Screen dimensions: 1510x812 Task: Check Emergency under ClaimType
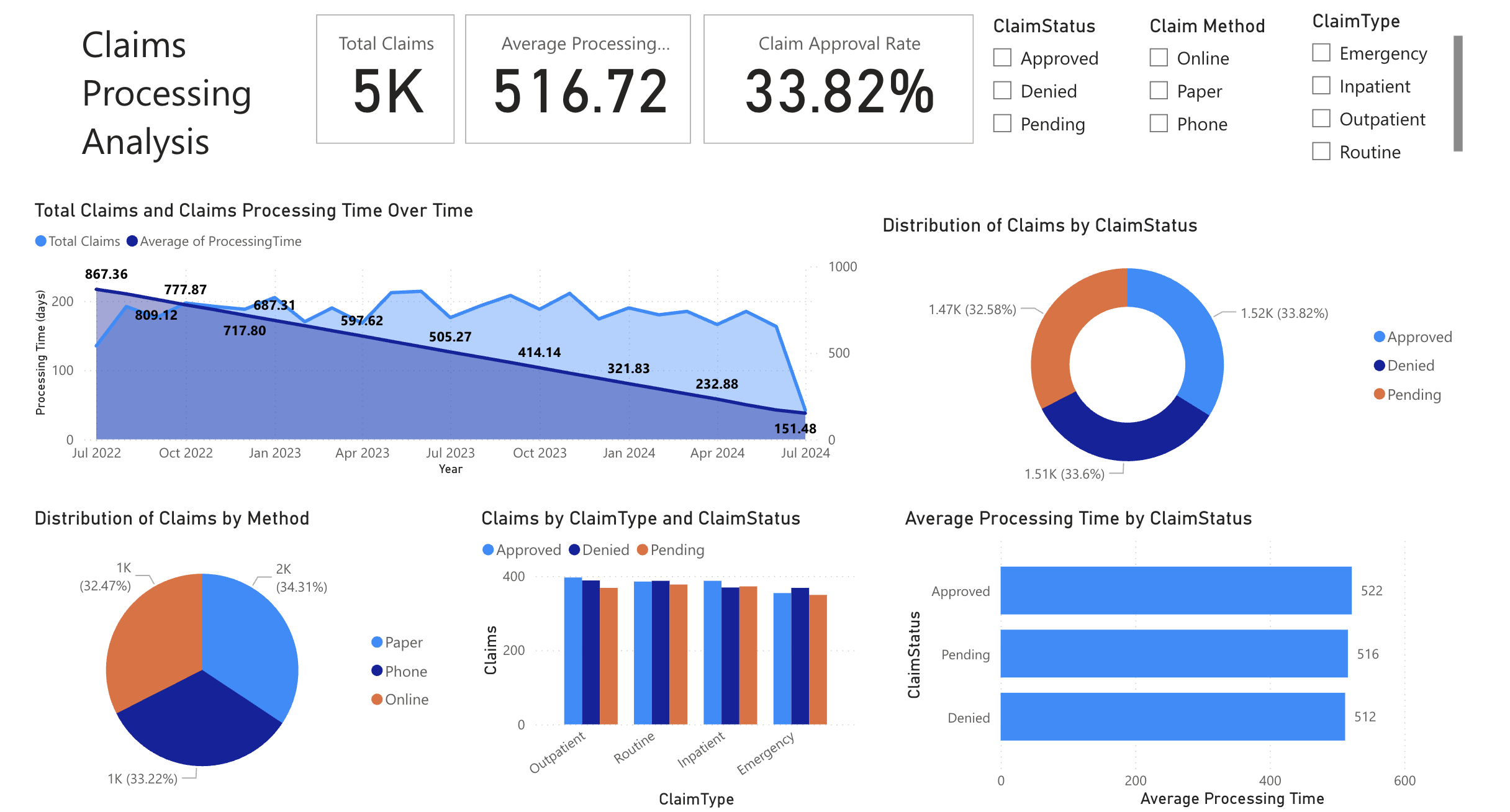[x=1320, y=53]
